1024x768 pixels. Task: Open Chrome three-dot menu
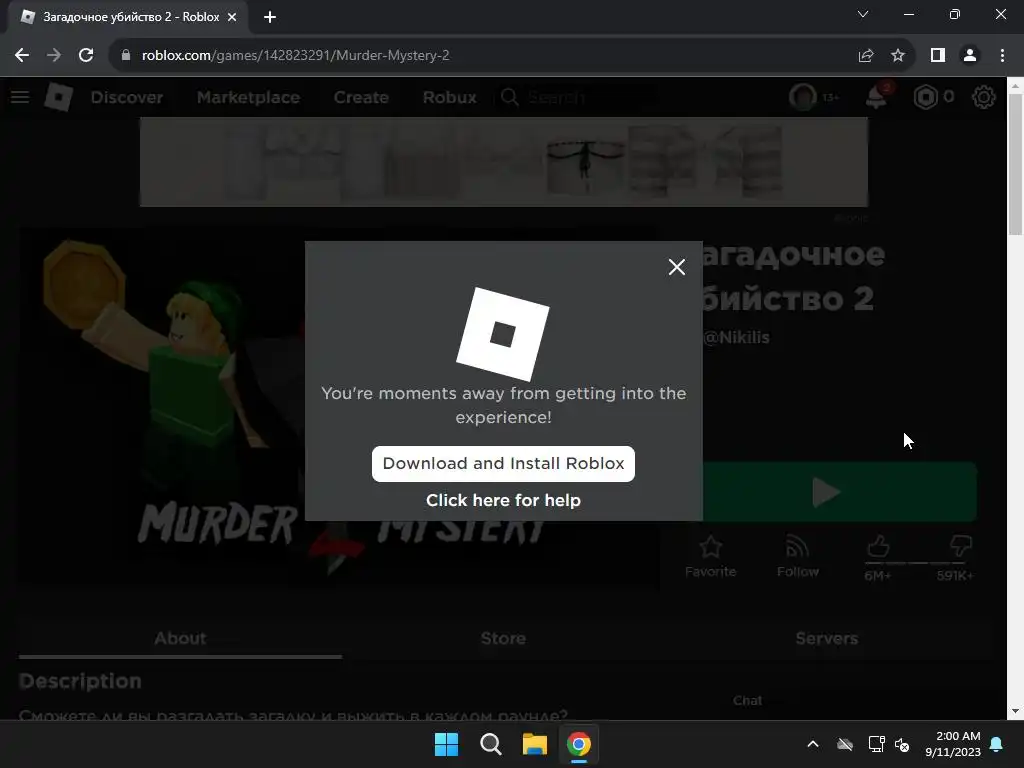tap(1002, 56)
